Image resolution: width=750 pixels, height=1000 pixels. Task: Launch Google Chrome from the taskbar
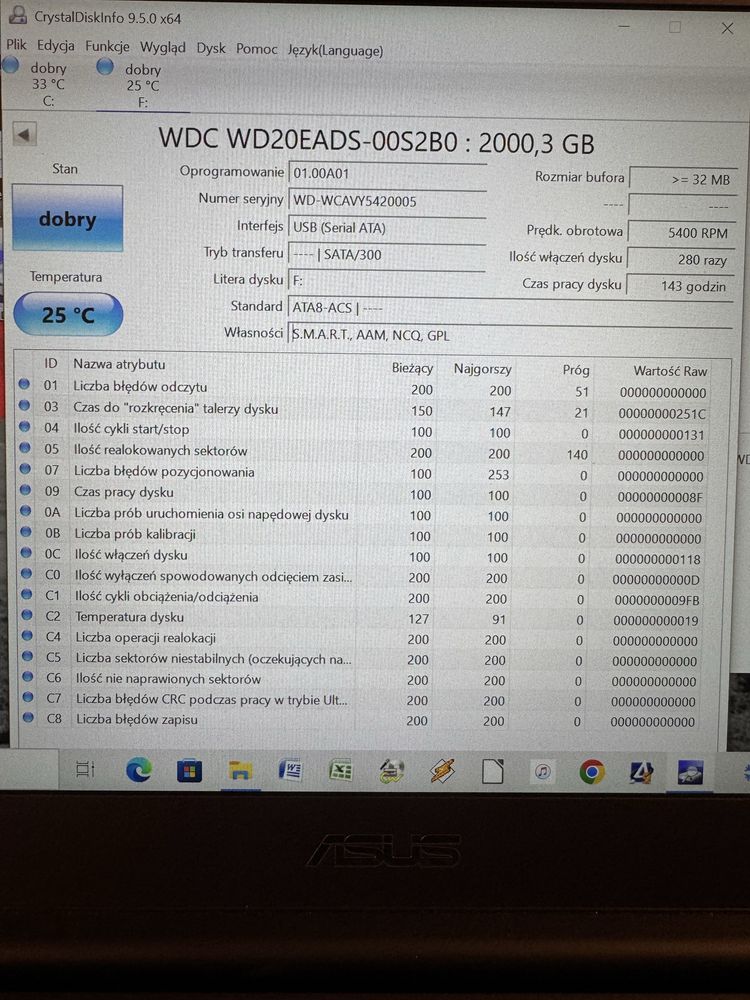pyautogui.click(x=592, y=772)
